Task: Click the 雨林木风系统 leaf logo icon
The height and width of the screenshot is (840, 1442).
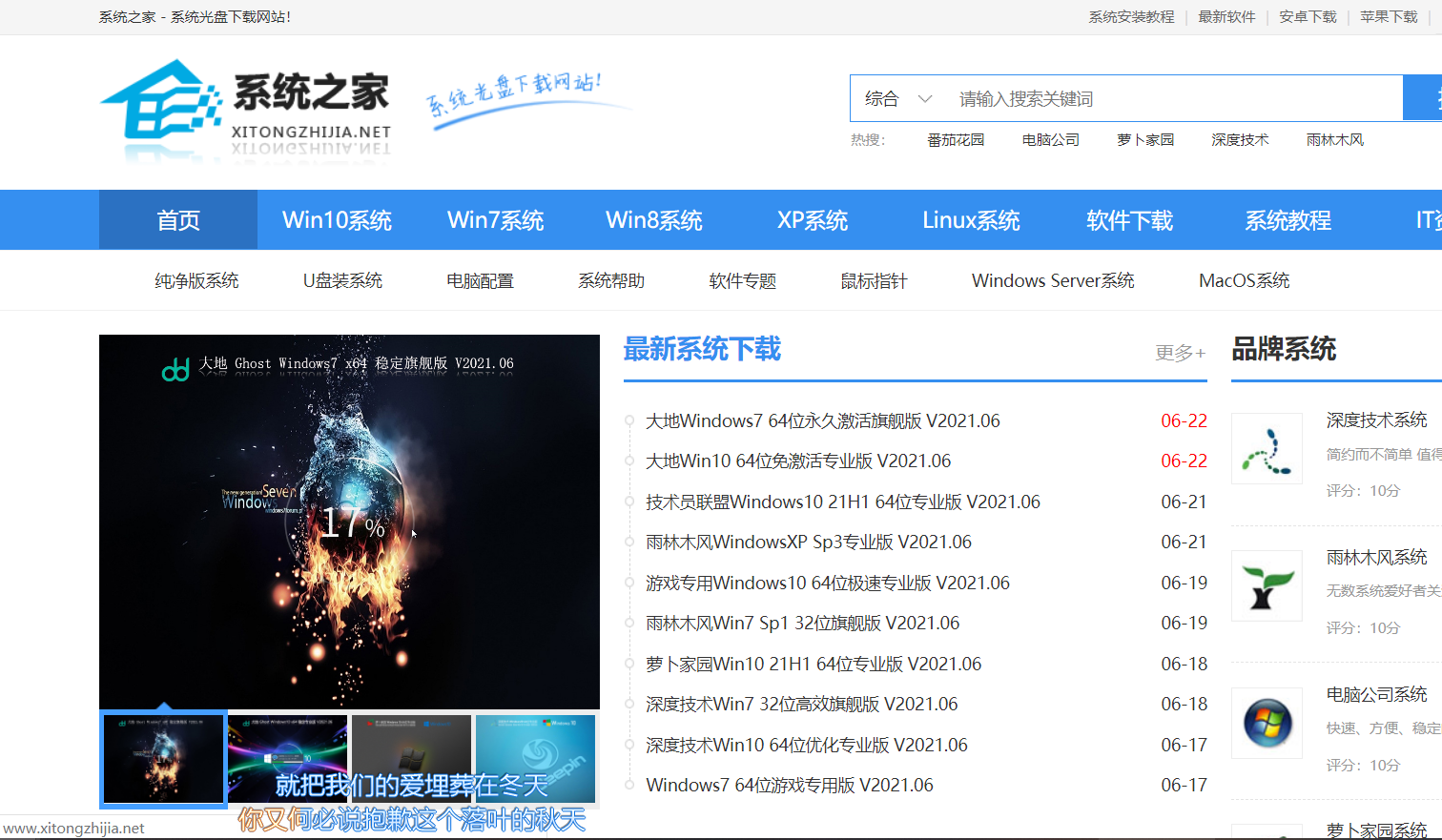Action: [x=1267, y=584]
